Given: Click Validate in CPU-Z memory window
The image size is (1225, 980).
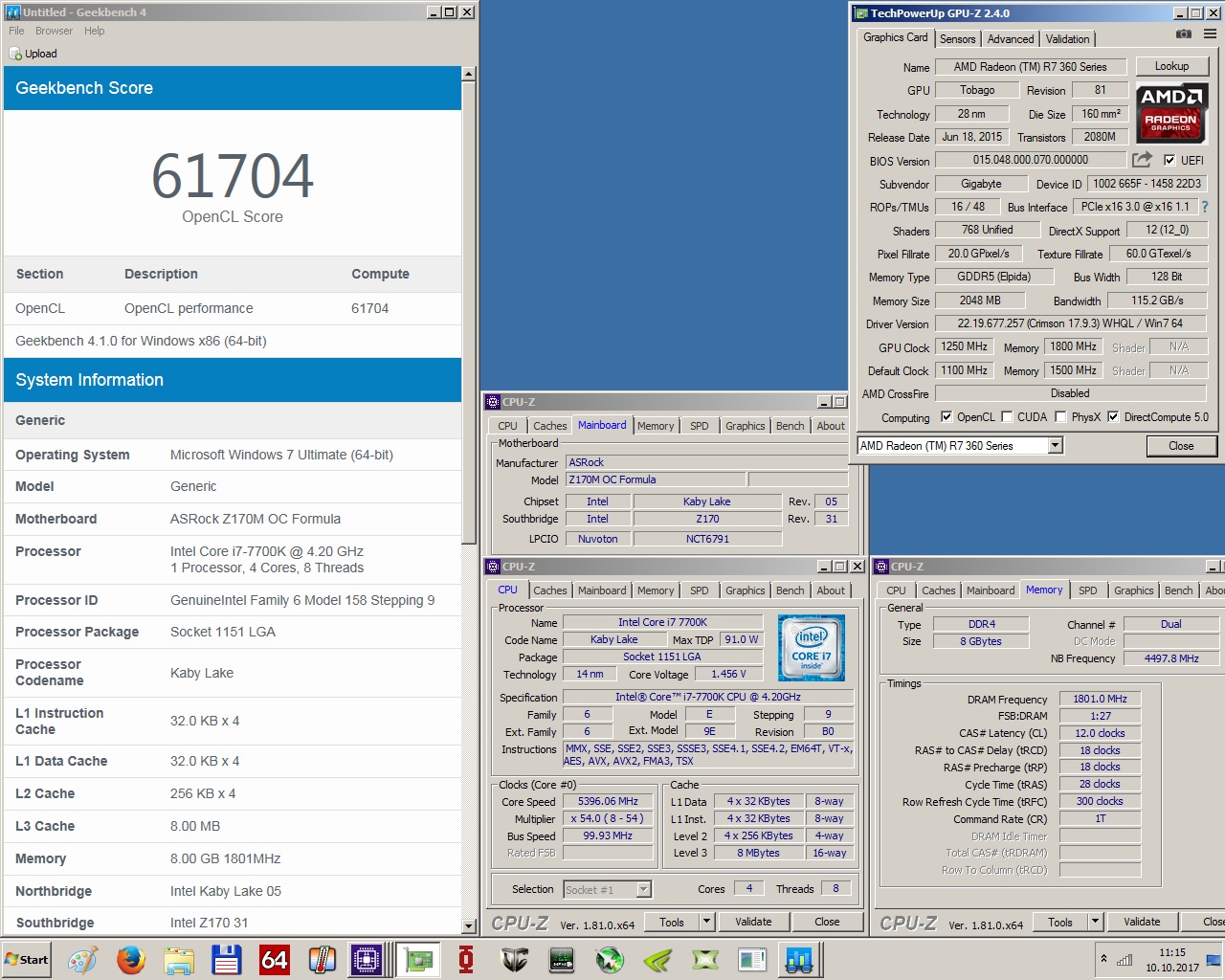Looking at the screenshot, I should coord(1142,922).
